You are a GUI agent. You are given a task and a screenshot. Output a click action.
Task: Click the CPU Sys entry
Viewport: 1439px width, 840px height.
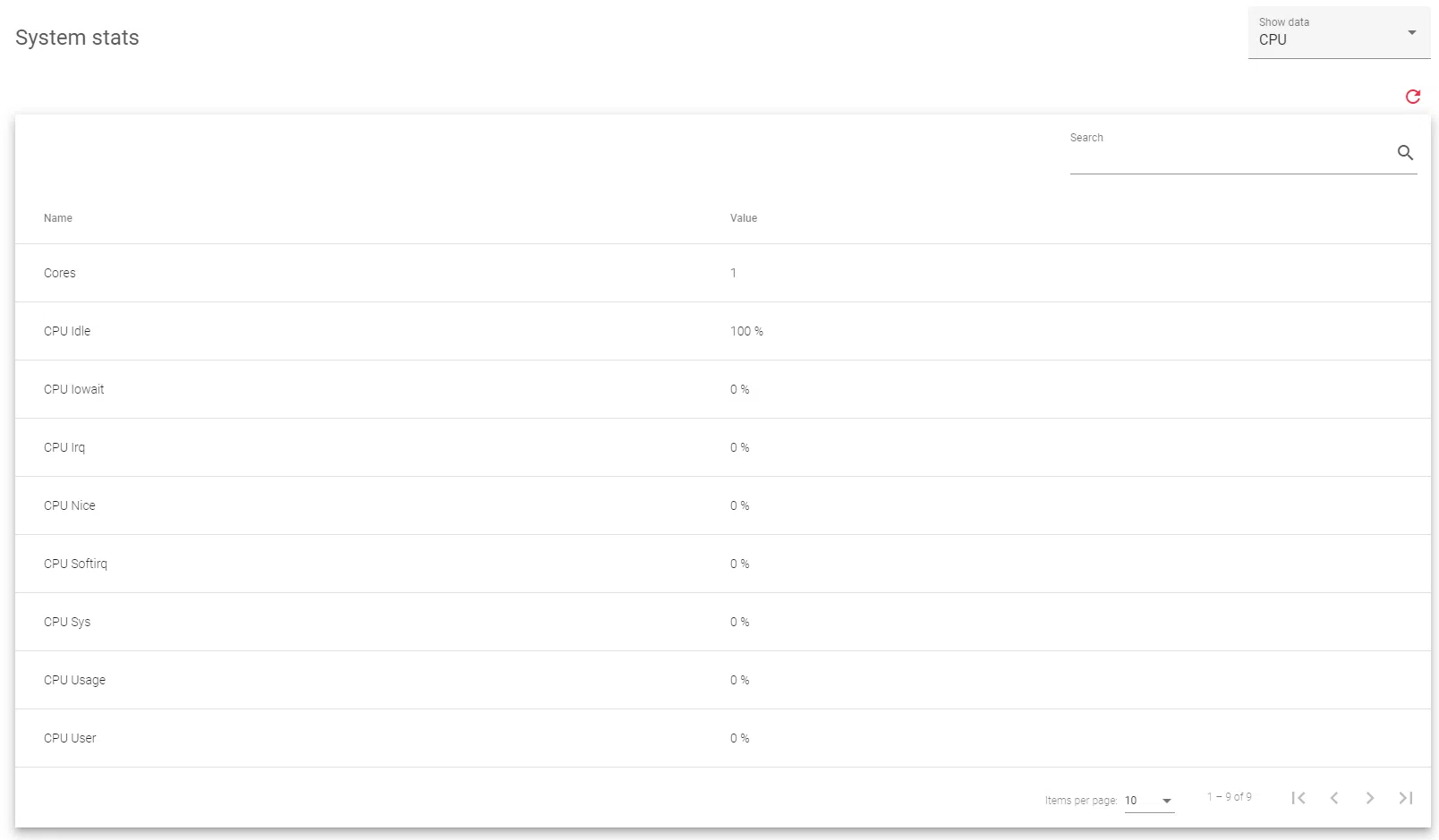(x=67, y=622)
